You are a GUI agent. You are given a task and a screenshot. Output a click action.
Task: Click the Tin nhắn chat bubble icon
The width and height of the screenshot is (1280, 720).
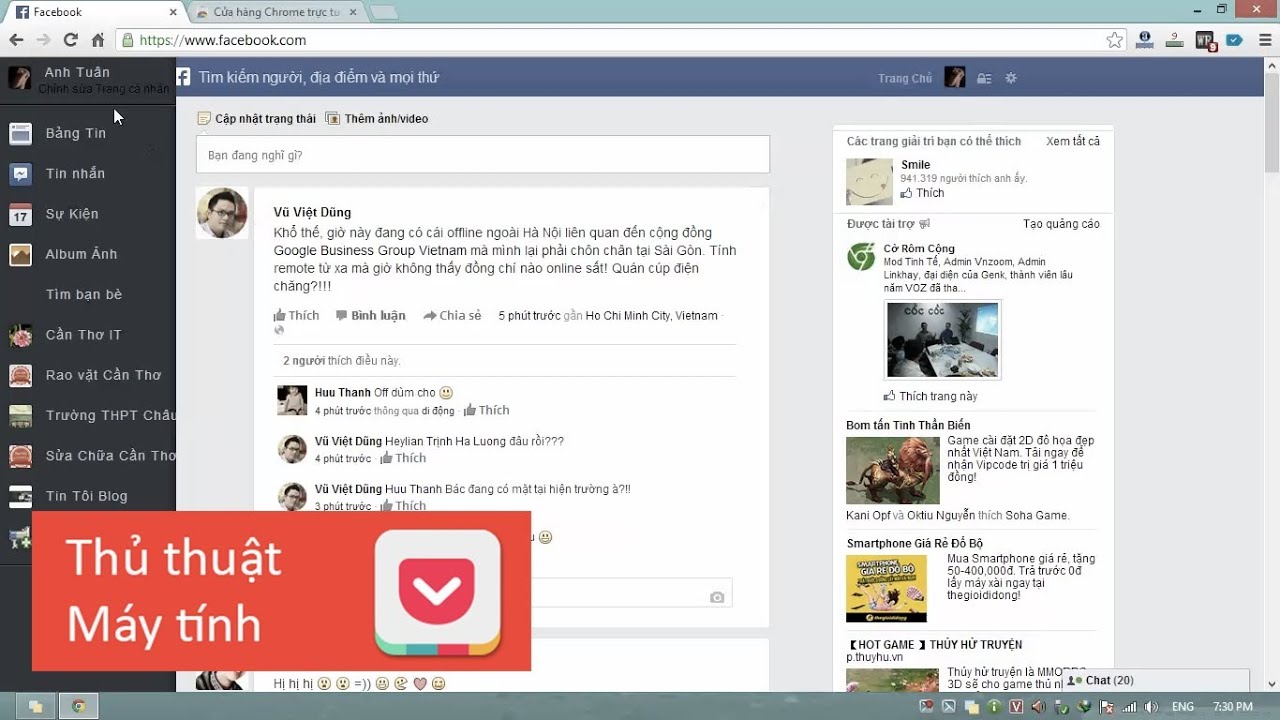(x=20, y=174)
